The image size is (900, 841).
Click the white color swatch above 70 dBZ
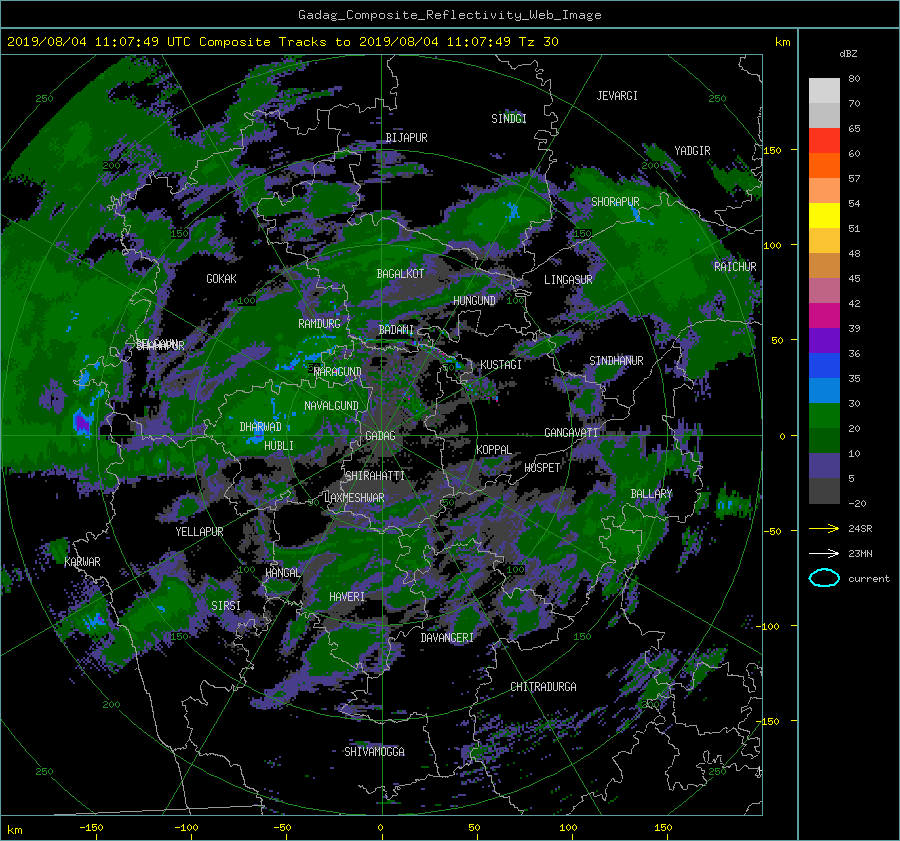824,90
